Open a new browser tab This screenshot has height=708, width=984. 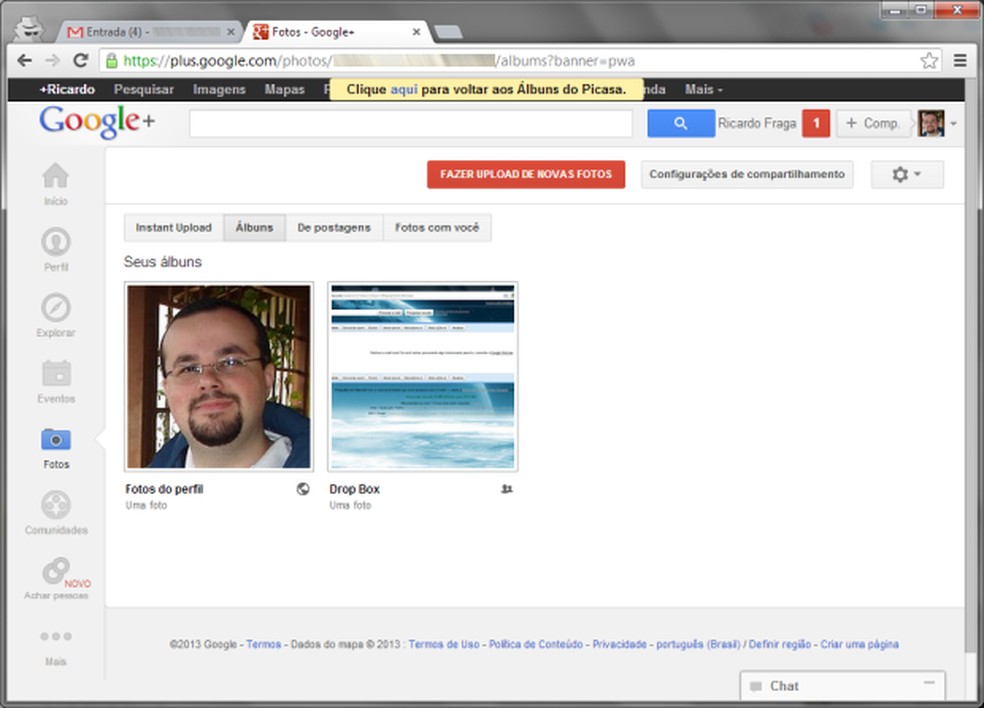tap(448, 31)
